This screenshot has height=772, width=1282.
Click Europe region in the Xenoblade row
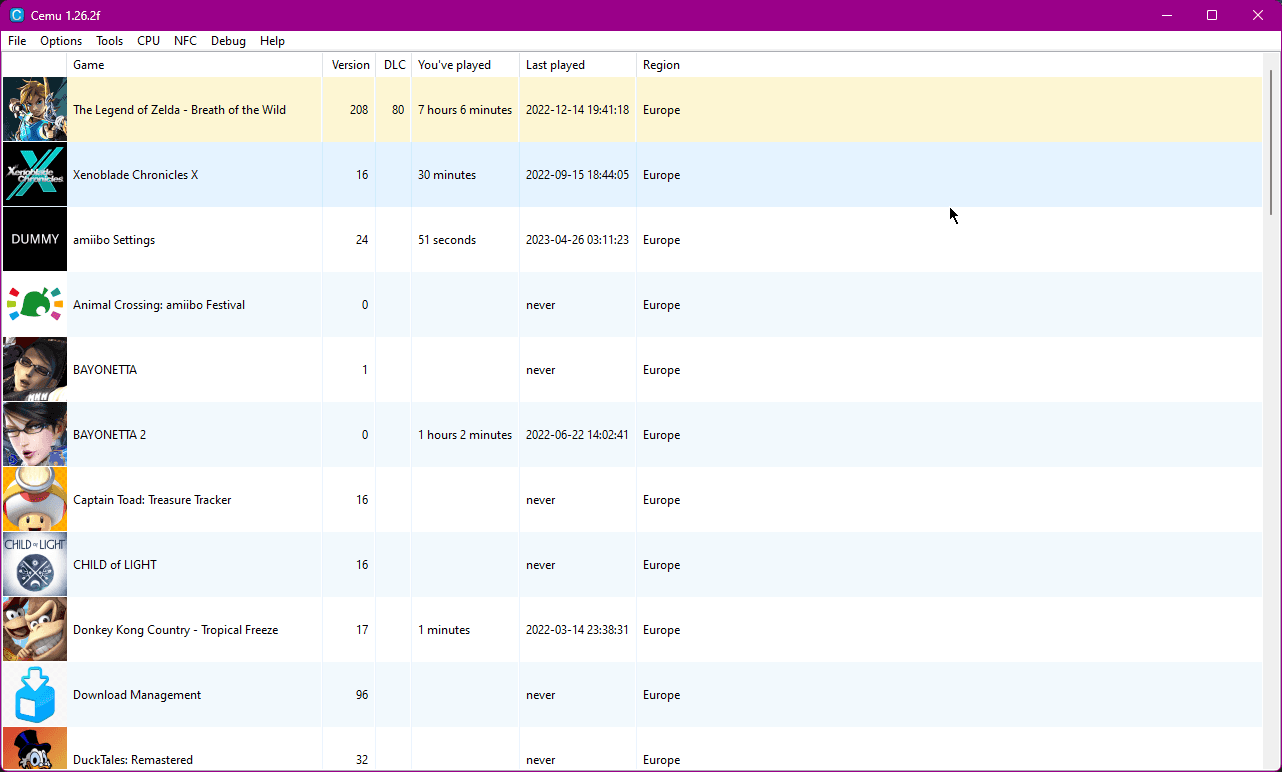tap(661, 175)
